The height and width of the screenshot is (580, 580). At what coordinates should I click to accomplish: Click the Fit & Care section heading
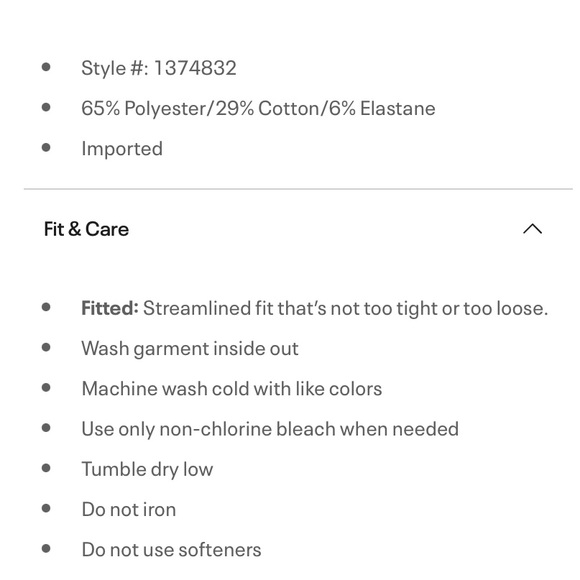(x=86, y=229)
